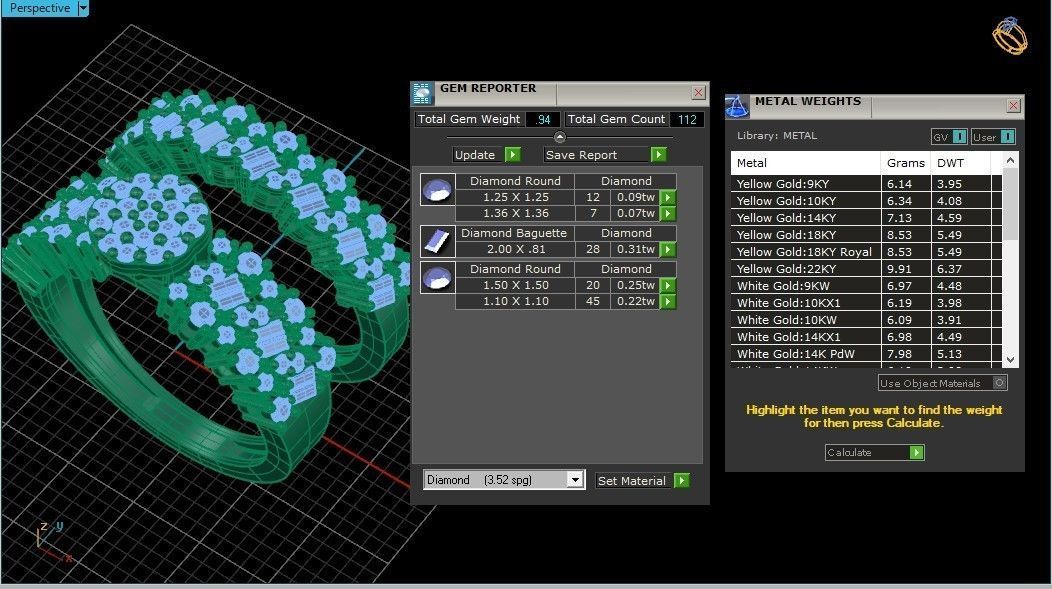1052x589 pixels.
Task: Click the Calculate button
Action: coord(874,453)
